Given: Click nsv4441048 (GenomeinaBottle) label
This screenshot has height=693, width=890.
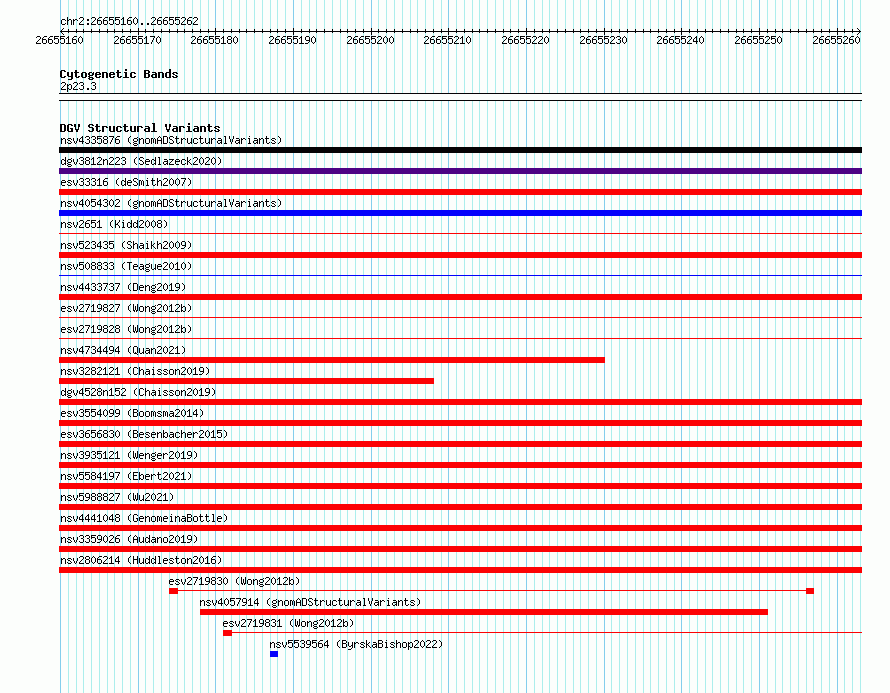Looking at the screenshot, I should [144, 518].
